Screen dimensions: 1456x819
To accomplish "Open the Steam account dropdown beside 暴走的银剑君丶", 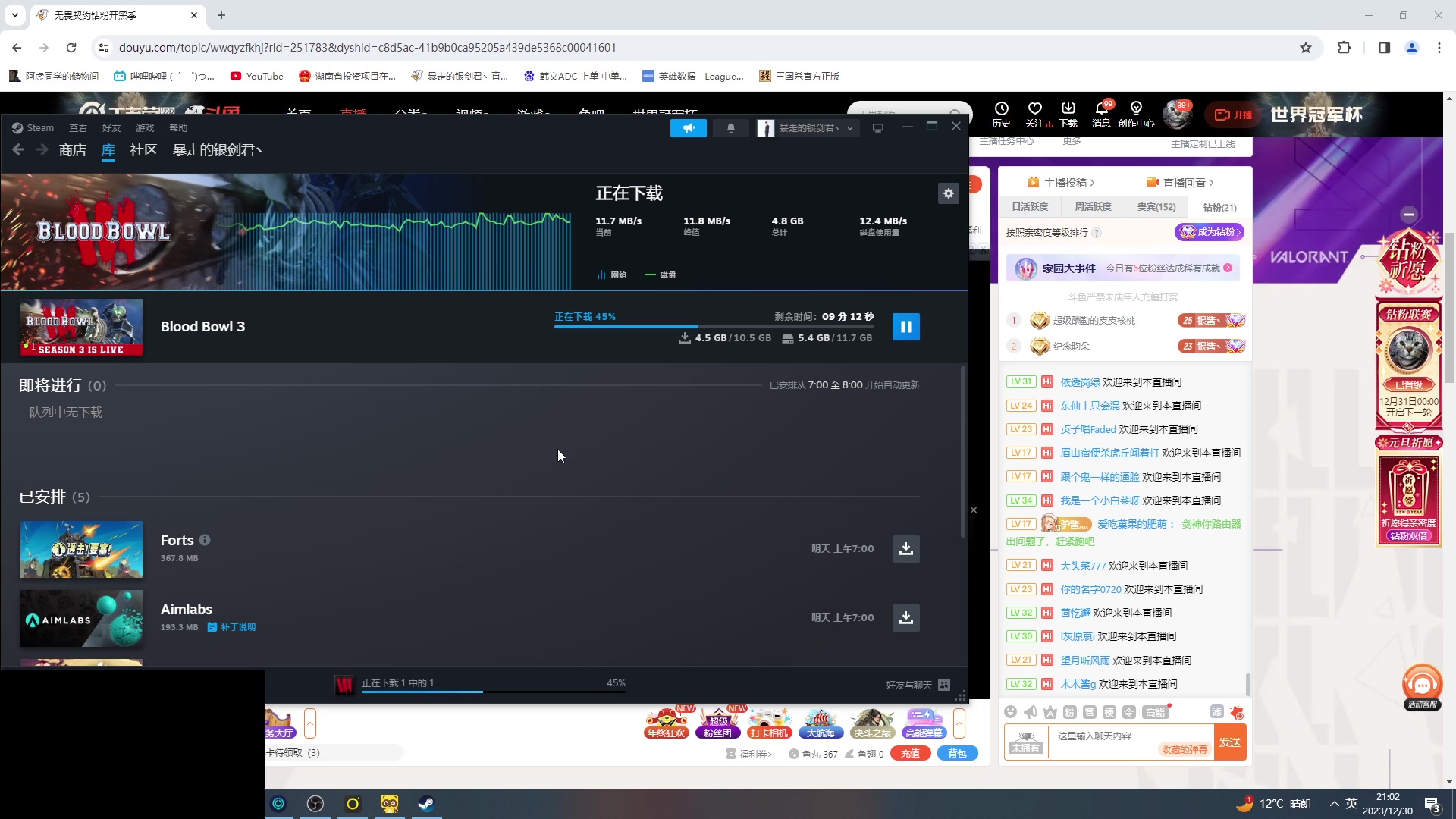I will point(850,127).
